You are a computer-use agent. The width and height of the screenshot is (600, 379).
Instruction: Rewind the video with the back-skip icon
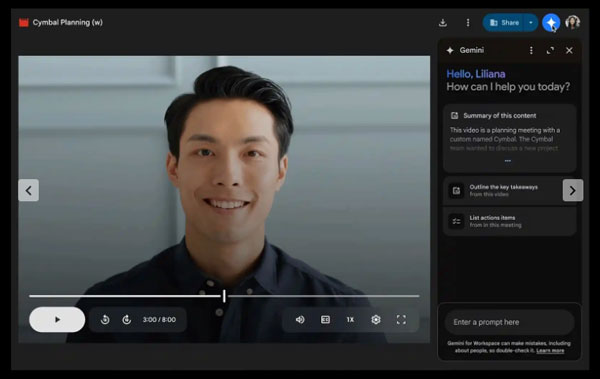(105, 320)
